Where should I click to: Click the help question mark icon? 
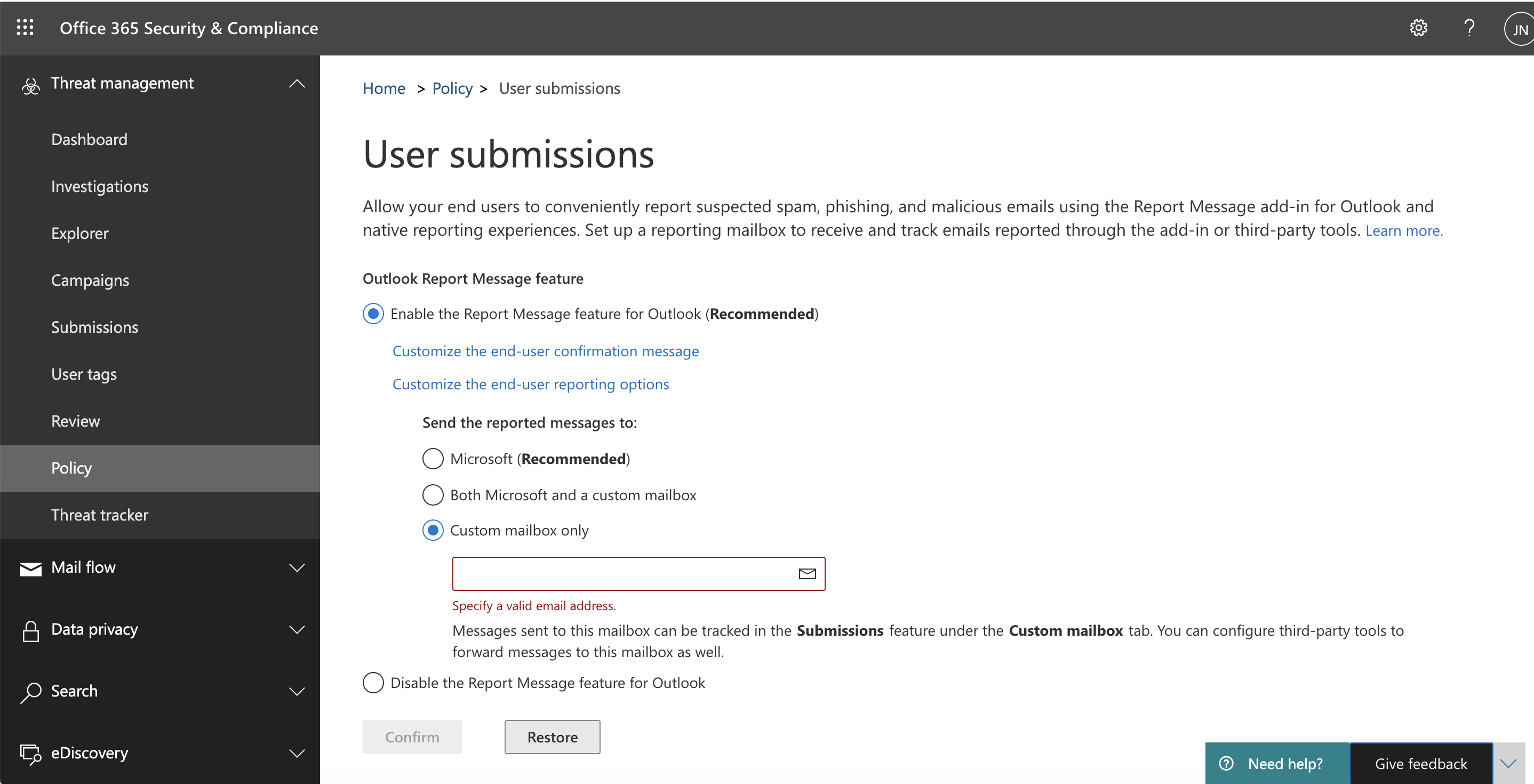[1469, 28]
